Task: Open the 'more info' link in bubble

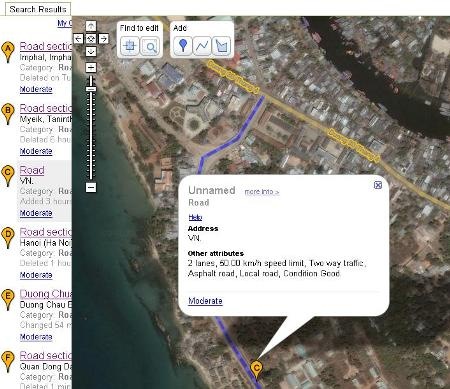Action: coord(262,192)
